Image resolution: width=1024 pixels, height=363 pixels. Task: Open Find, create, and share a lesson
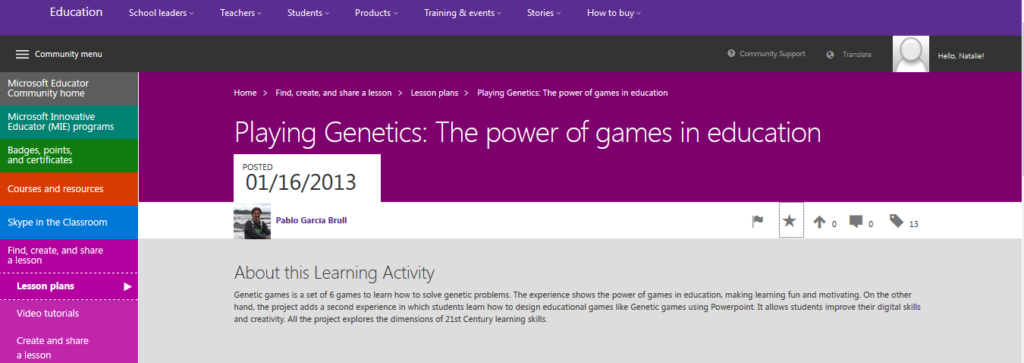pyautogui.click(x=69, y=255)
